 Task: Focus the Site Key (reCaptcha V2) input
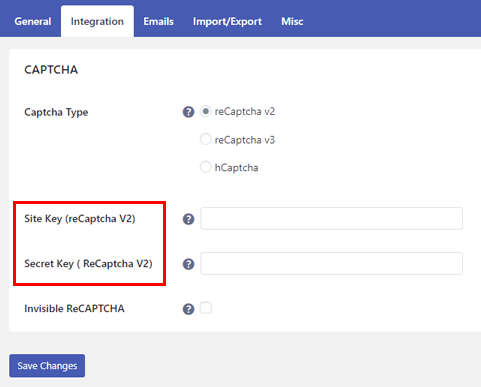(x=331, y=219)
